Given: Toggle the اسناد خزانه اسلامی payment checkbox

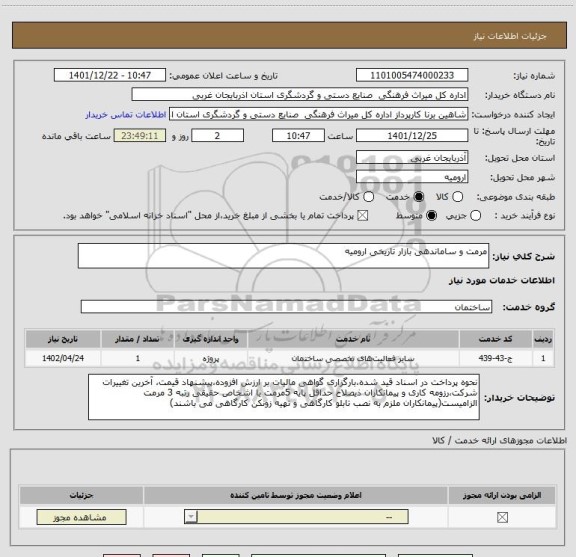Looking at the screenshot, I should click(363, 216).
